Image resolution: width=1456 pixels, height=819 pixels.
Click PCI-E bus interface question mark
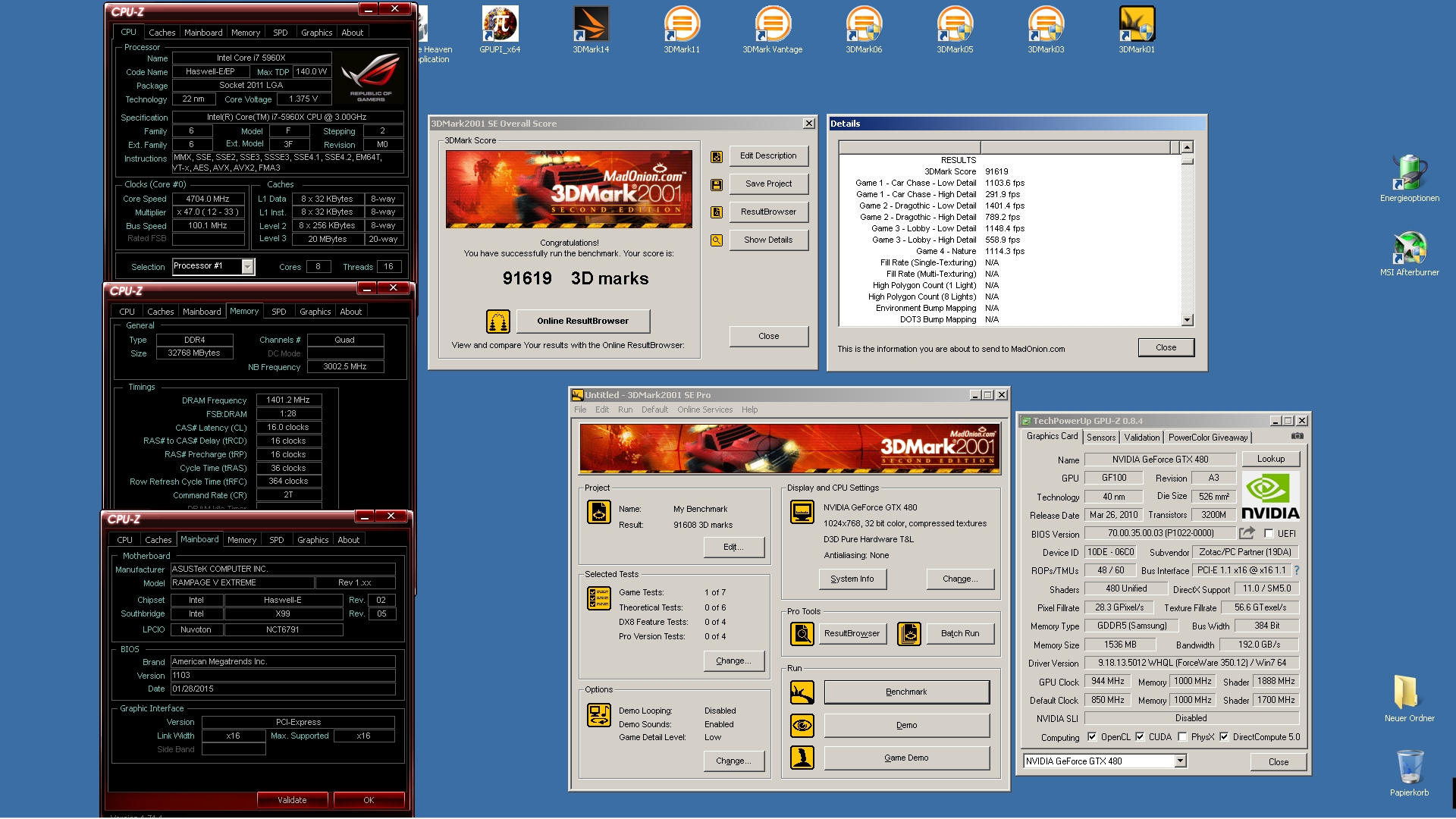(1296, 570)
